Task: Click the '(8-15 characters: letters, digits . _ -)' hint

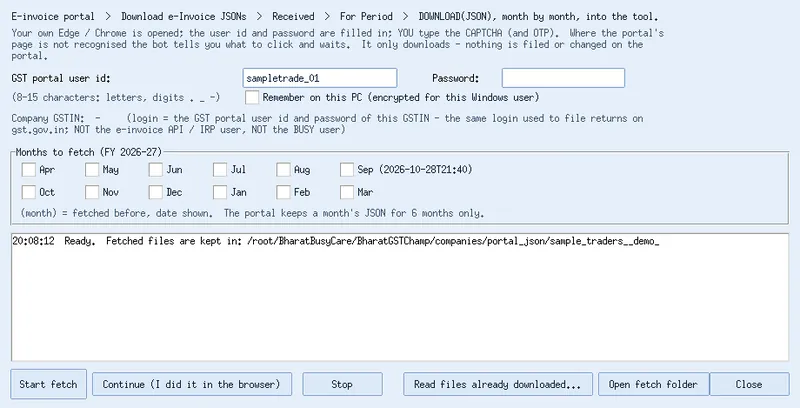Action: point(116,97)
